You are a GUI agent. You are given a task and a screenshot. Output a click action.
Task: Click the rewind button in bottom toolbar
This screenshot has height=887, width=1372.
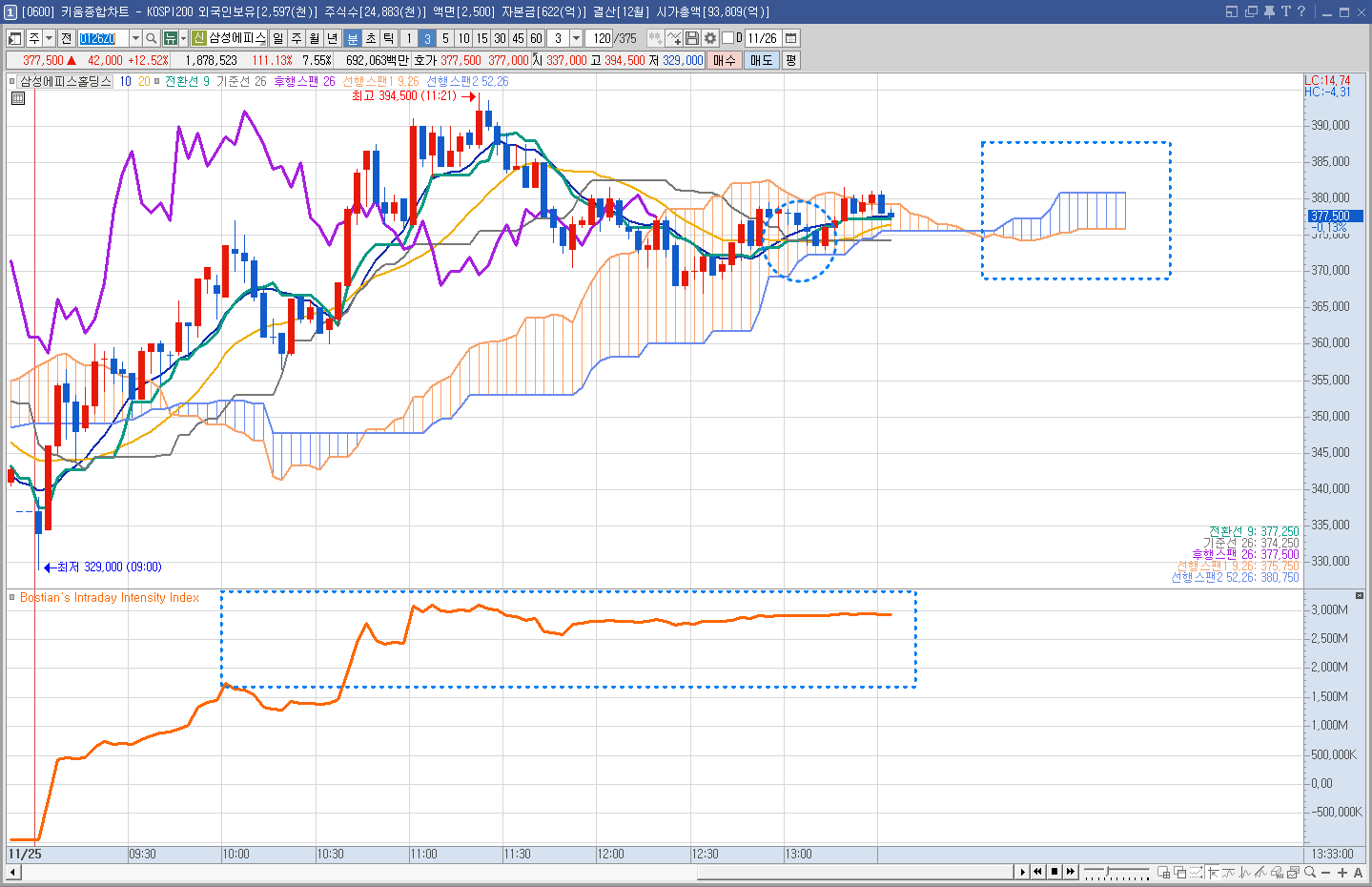click(1037, 872)
